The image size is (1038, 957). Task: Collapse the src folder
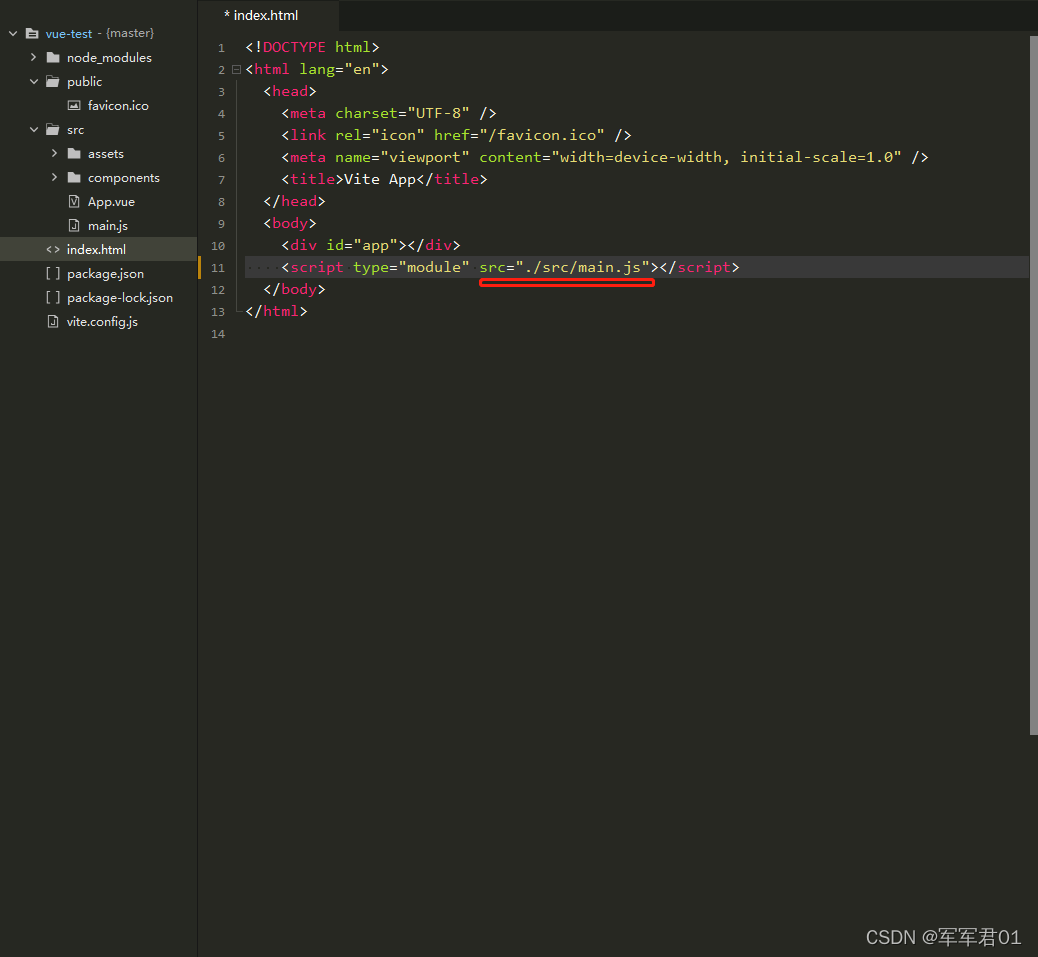click(x=33, y=129)
